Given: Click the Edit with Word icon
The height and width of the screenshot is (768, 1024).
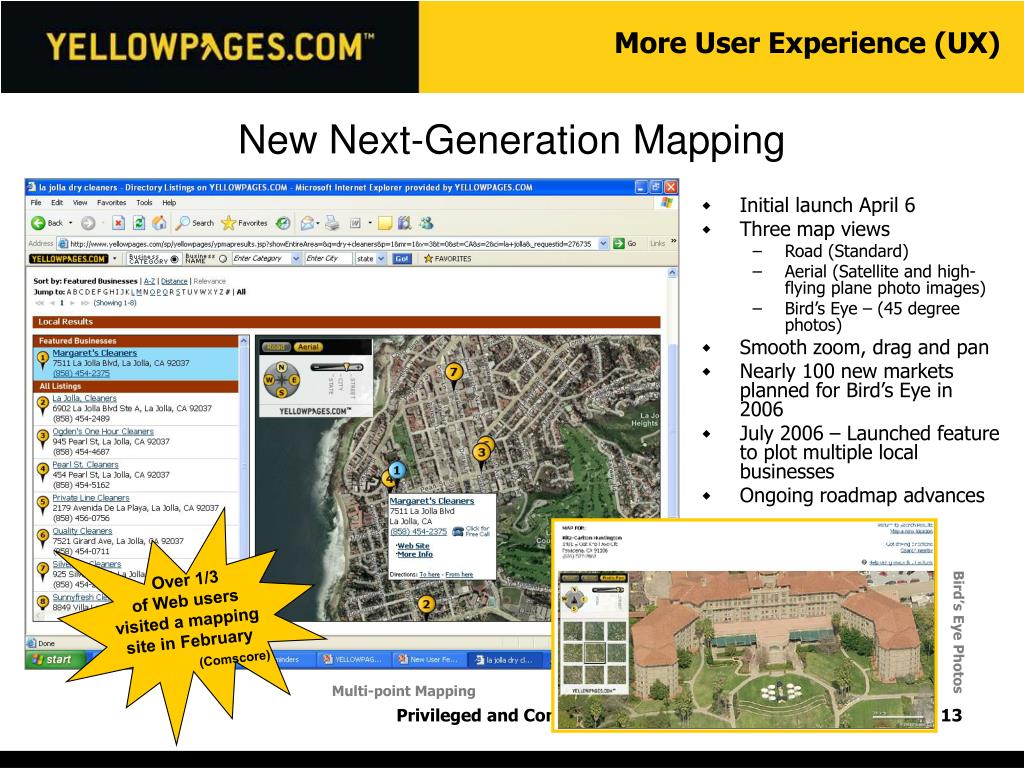Looking at the screenshot, I should [355, 223].
